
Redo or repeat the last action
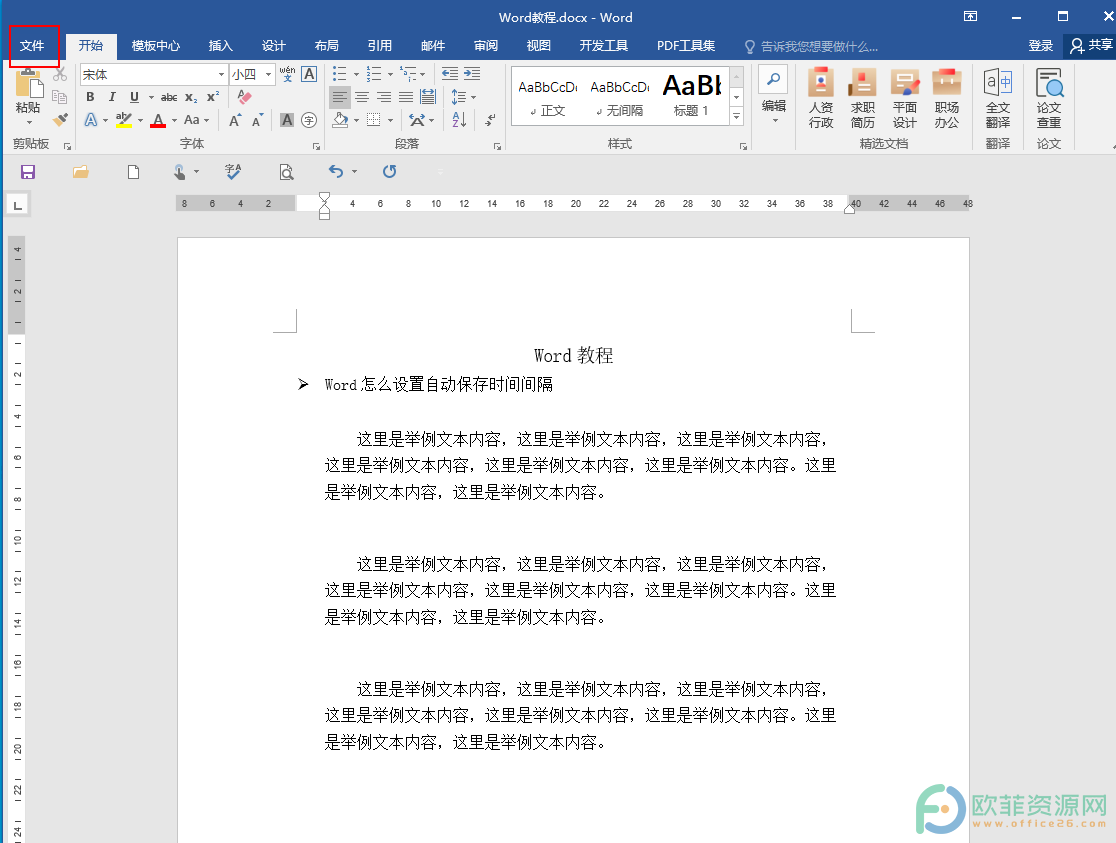point(389,172)
